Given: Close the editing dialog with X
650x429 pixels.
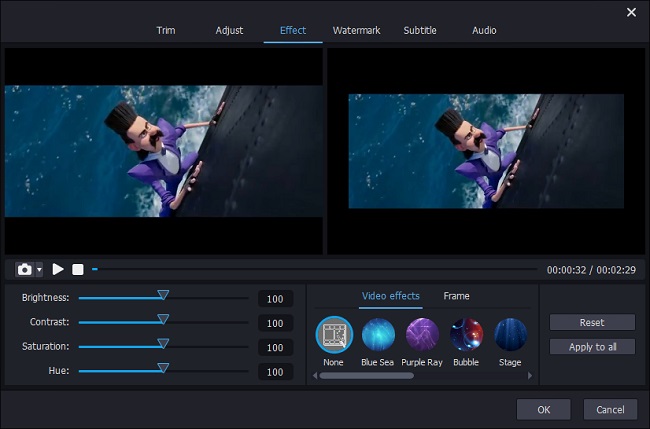Looking at the screenshot, I should 631,12.
